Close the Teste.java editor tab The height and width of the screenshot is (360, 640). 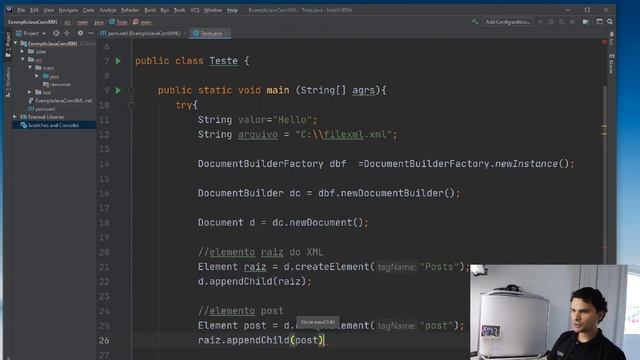click(227, 33)
